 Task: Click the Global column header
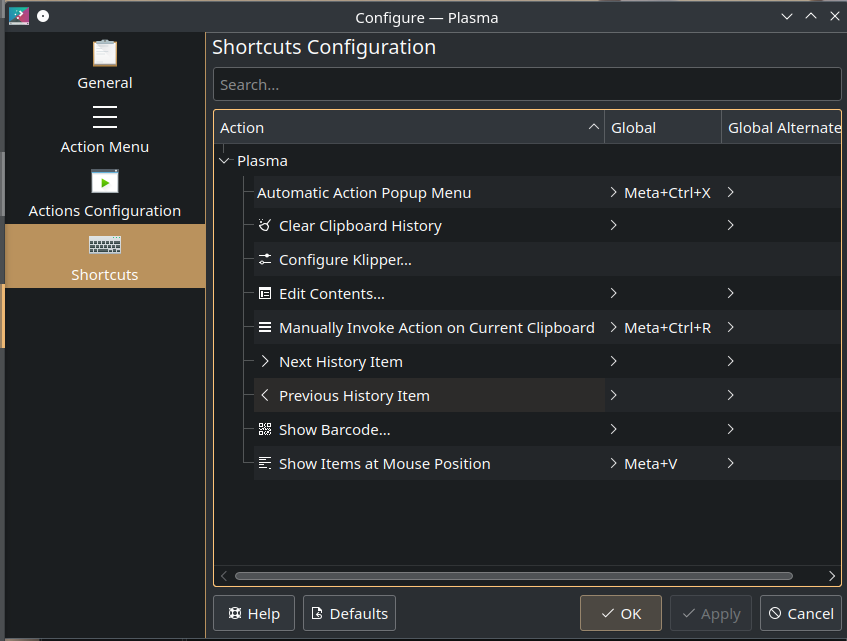click(x=662, y=128)
